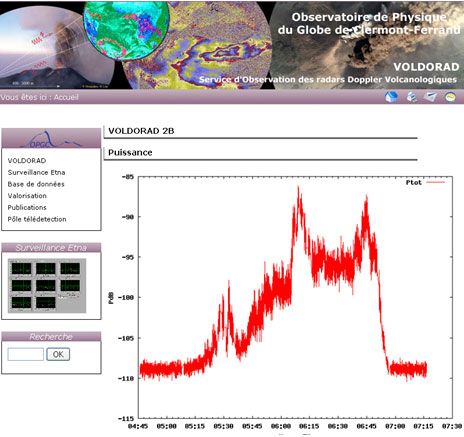Click the 06:00 time axis label
This screenshot has width=464, height=437.
(x=281, y=426)
